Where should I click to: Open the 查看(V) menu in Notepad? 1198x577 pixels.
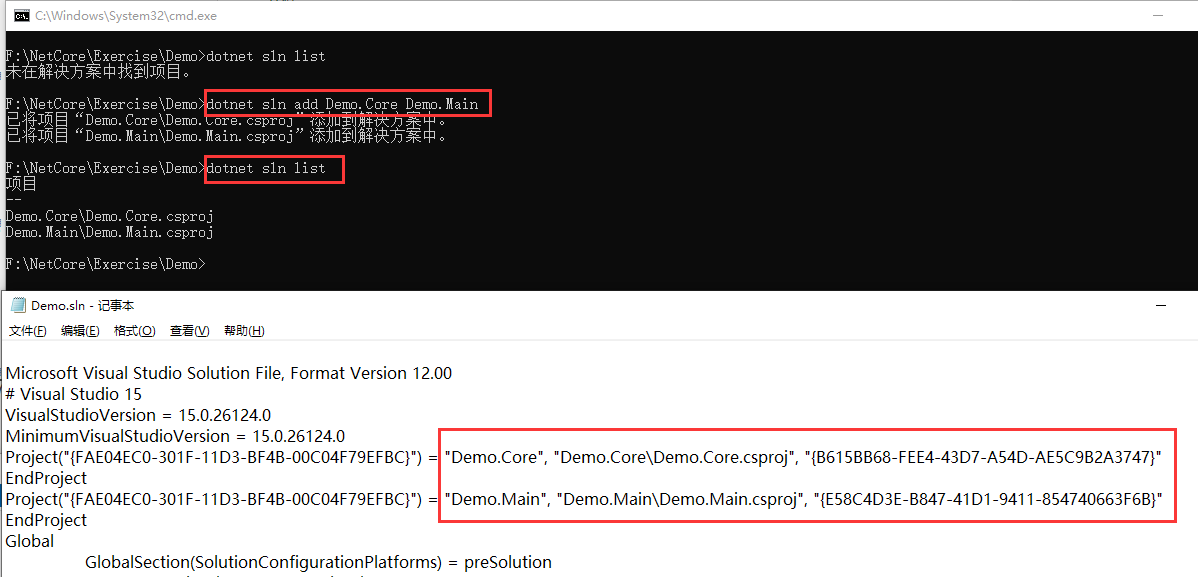pos(189,330)
